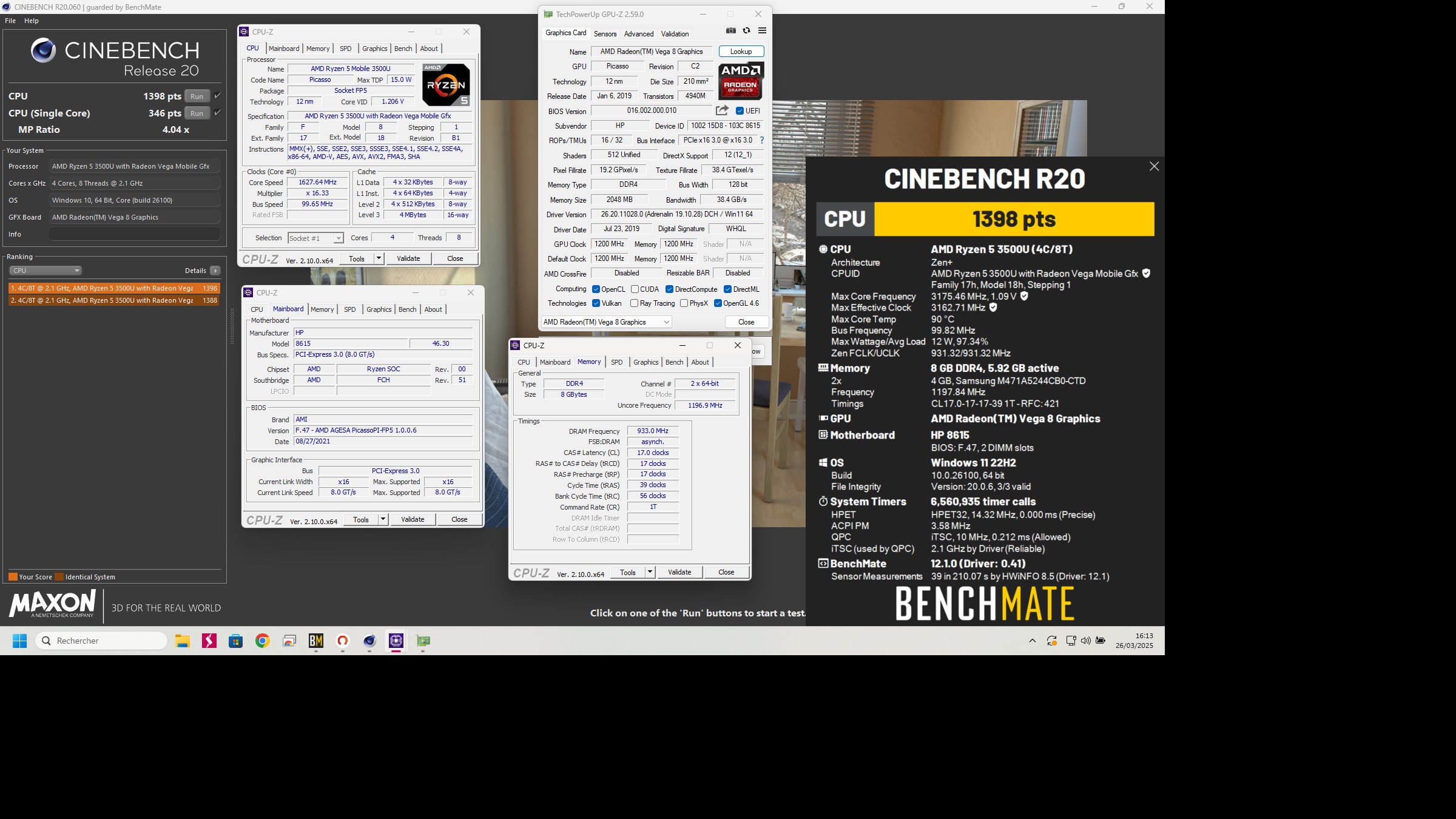Open the Cinebench Help menu
The image size is (1456, 819).
pos(32,21)
